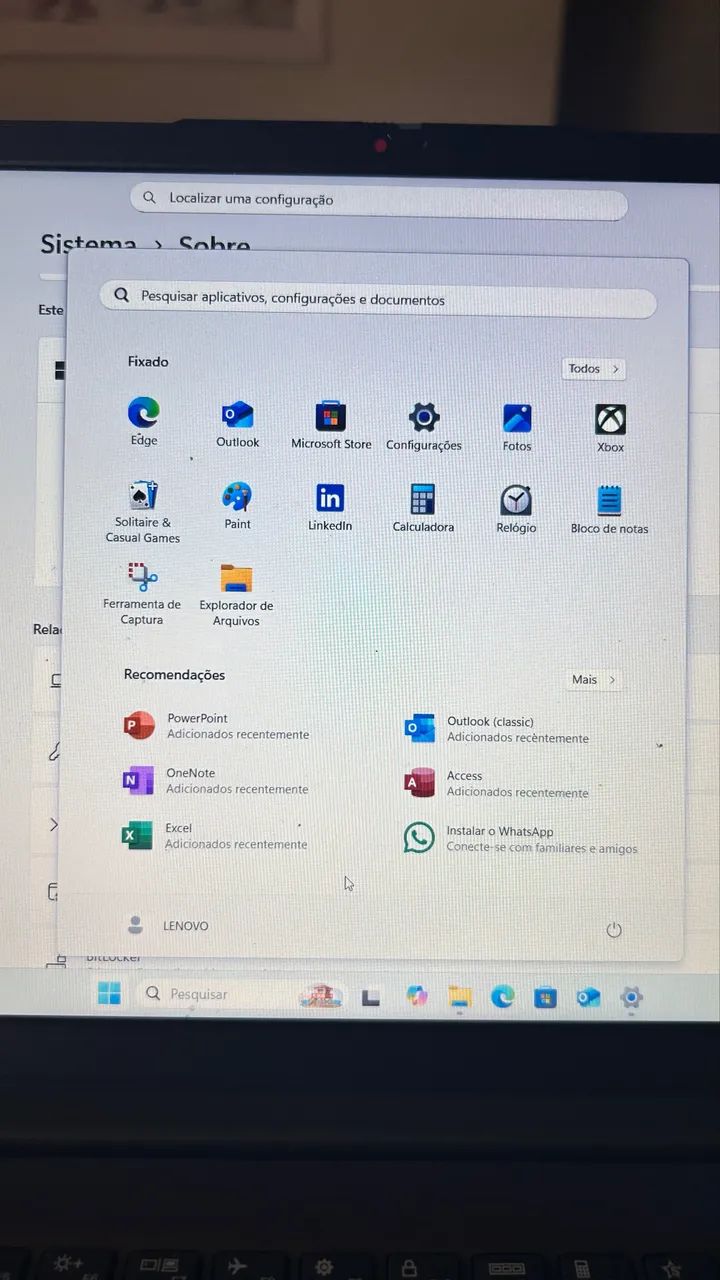720x1280 pixels.
Task: Open recommended Excel item
Action: click(214, 836)
